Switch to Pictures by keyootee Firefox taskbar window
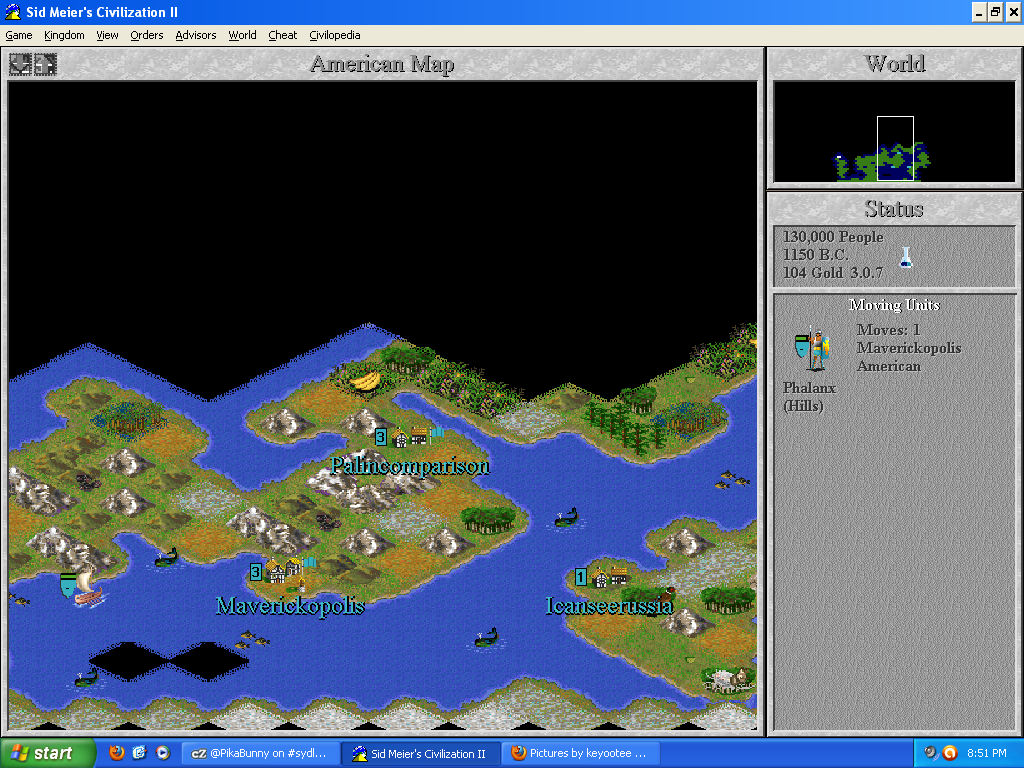This screenshot has width=1024, height=768. (583, 753)
